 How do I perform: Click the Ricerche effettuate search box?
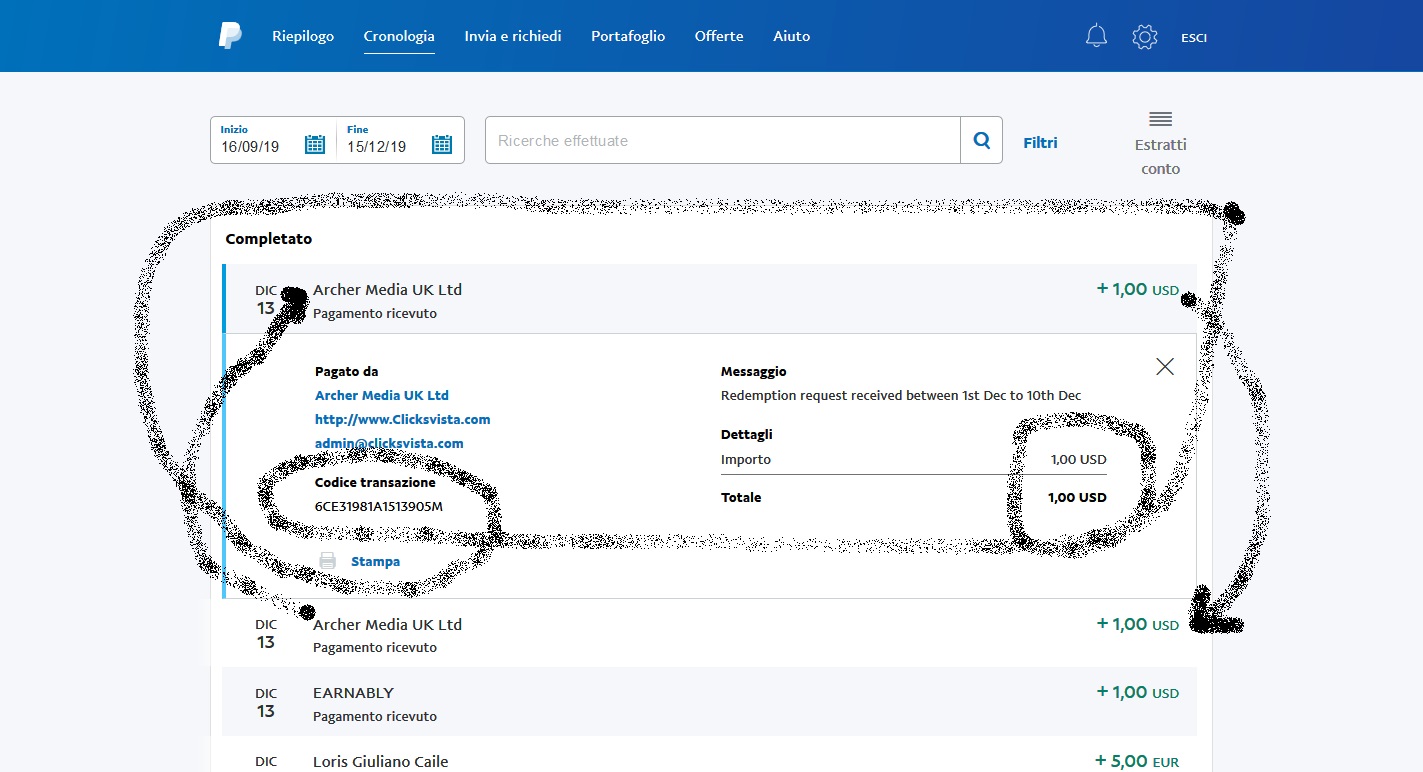[723, 140]
